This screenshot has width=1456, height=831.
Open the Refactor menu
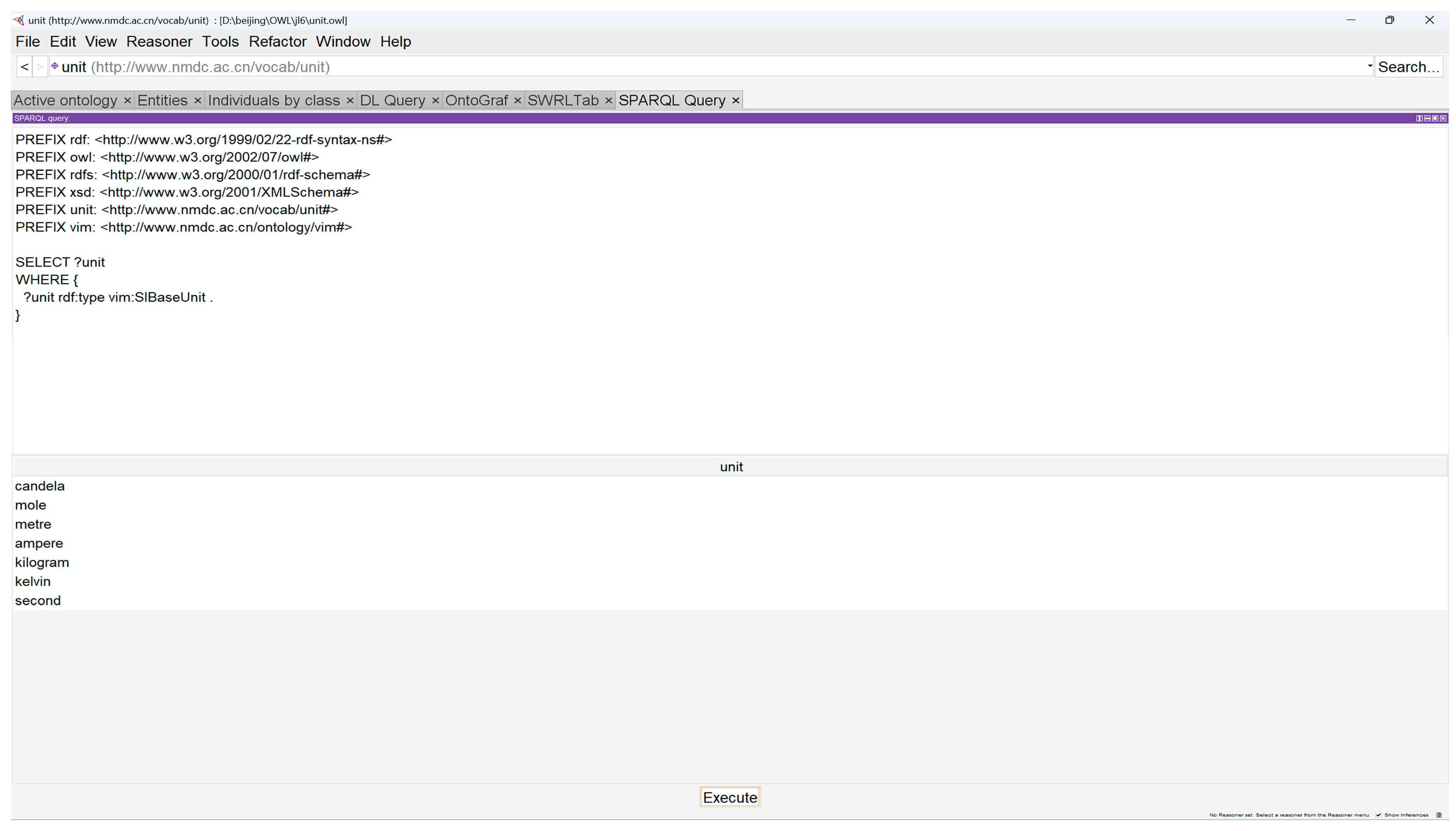pos(278,42)
